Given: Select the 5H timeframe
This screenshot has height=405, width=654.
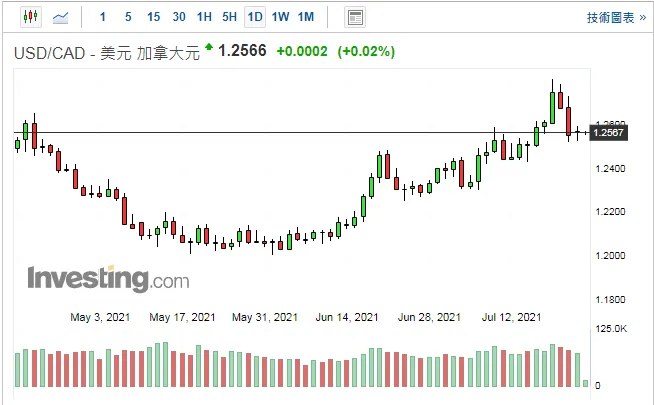Looking at the screenshot, I should click(x=229, y=17).
